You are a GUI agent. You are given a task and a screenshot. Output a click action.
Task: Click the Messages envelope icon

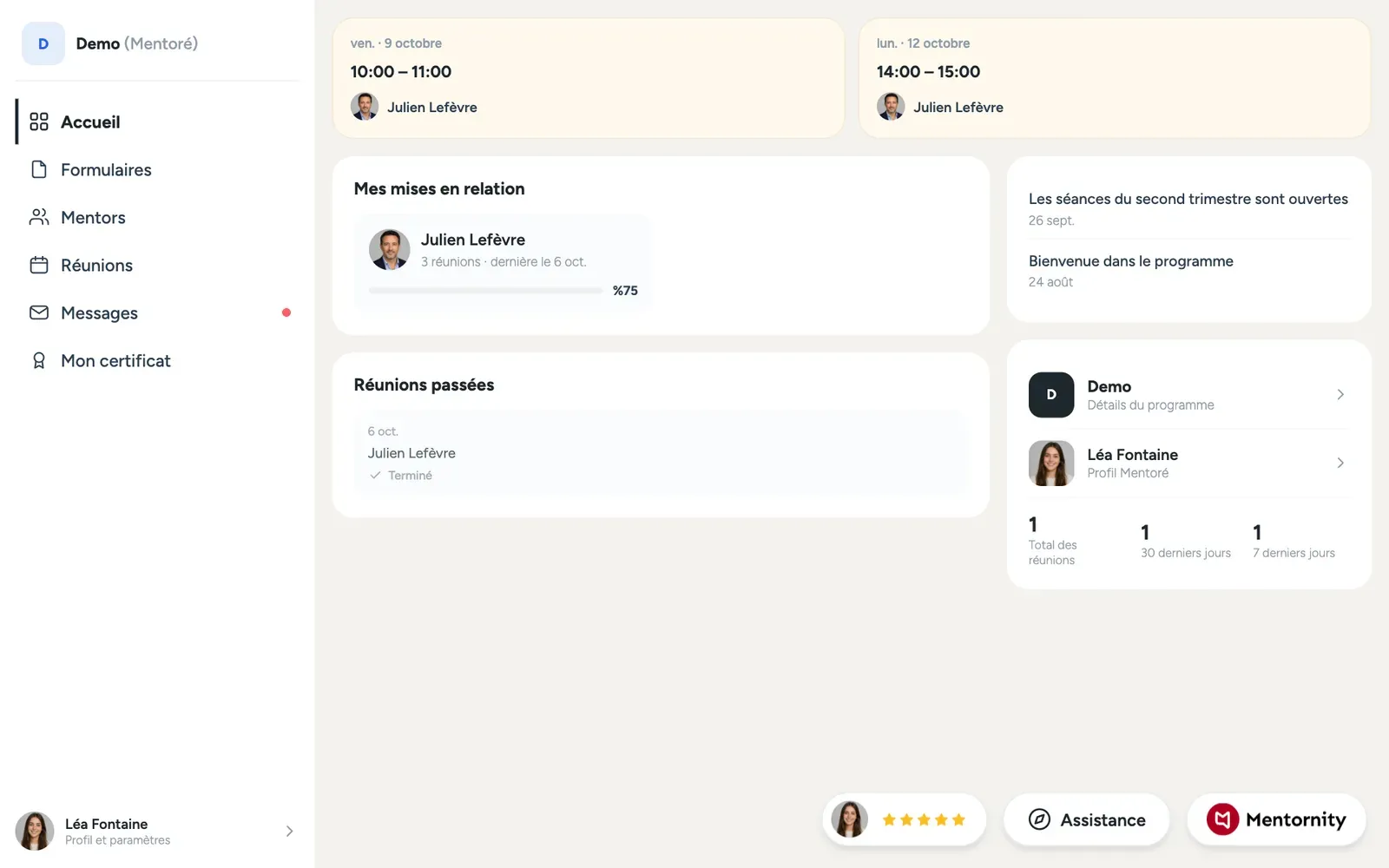(39, 312)
